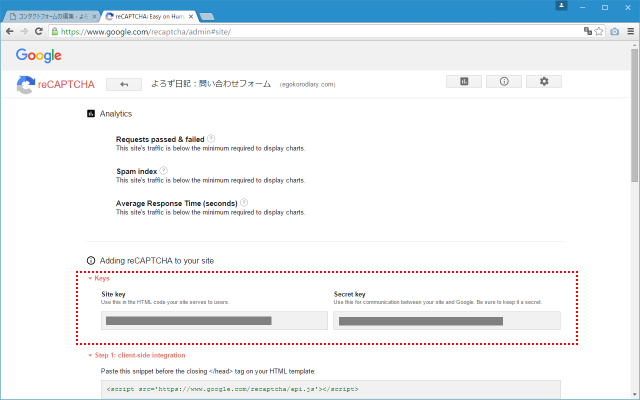Click the reCAPTCHA logo
The image size is (640, 400).
tap(56, 84)
